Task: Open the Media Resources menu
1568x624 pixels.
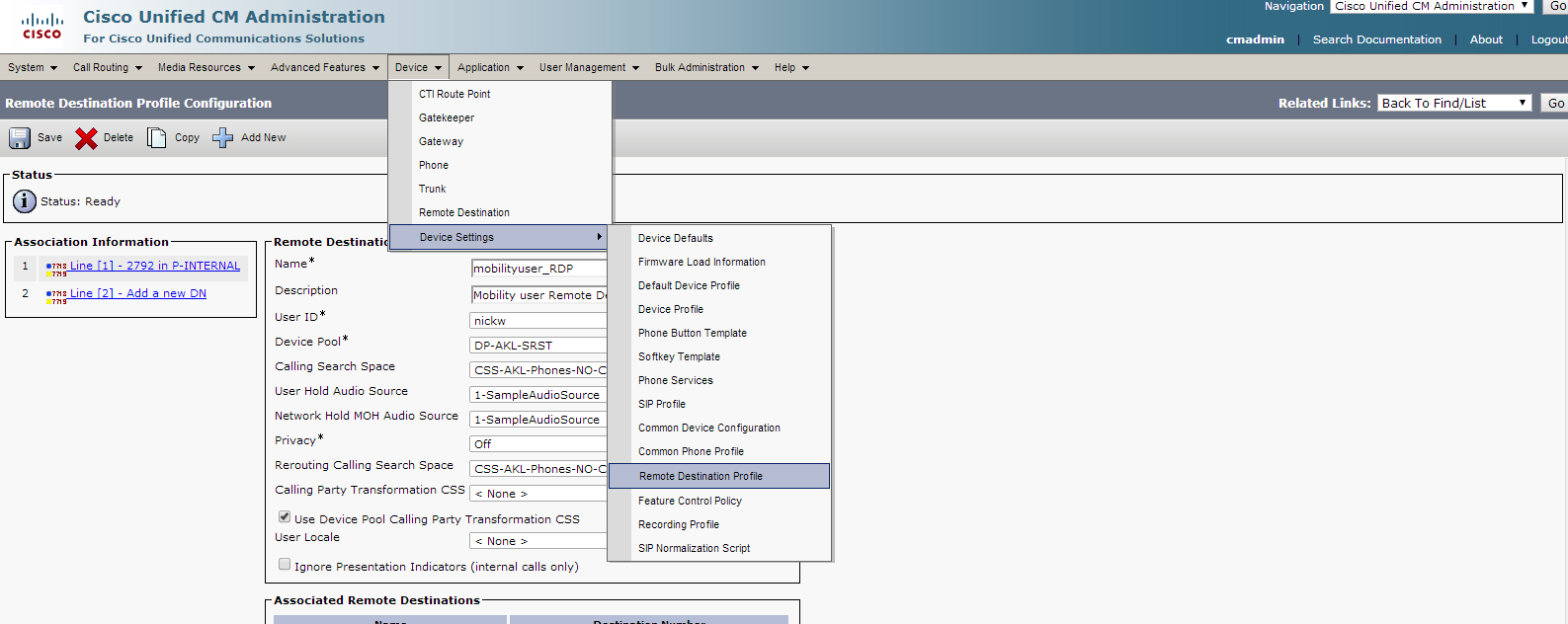Action: point(206,67)
